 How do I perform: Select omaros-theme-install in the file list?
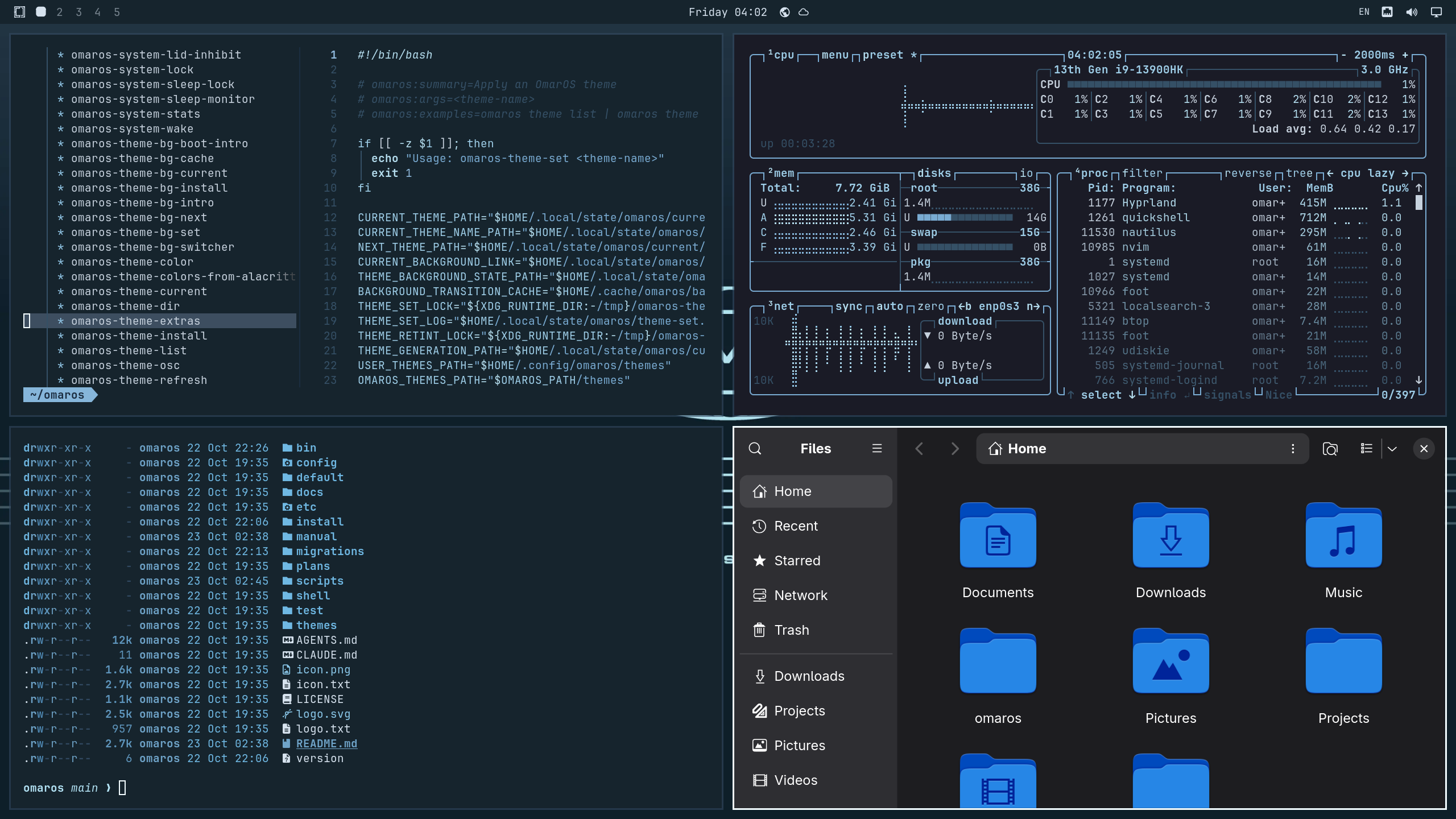tap(139, 336)
